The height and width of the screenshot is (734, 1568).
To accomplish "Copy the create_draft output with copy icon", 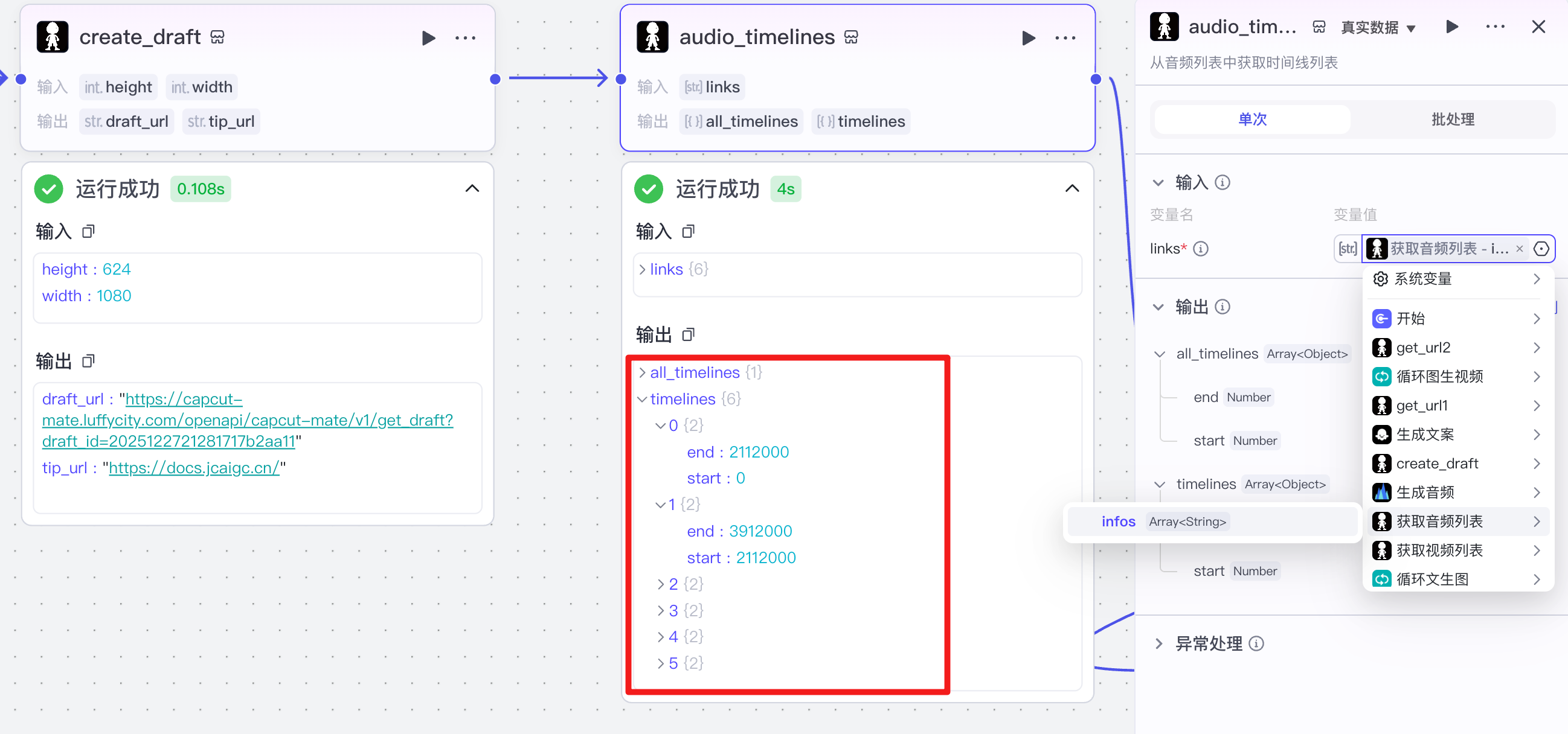I will click(88, 361).
